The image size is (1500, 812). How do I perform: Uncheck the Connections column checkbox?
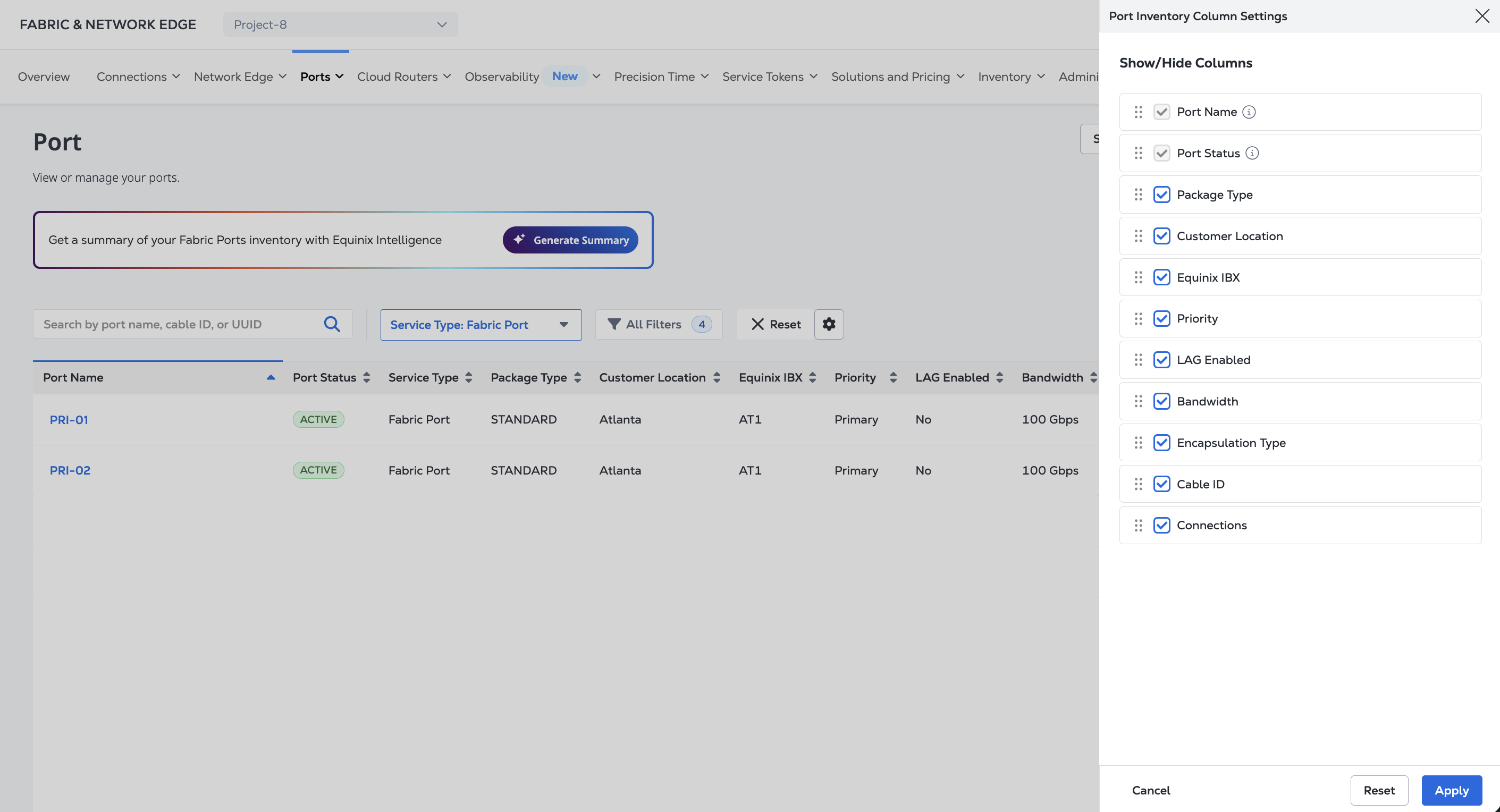coord(1162,525)
